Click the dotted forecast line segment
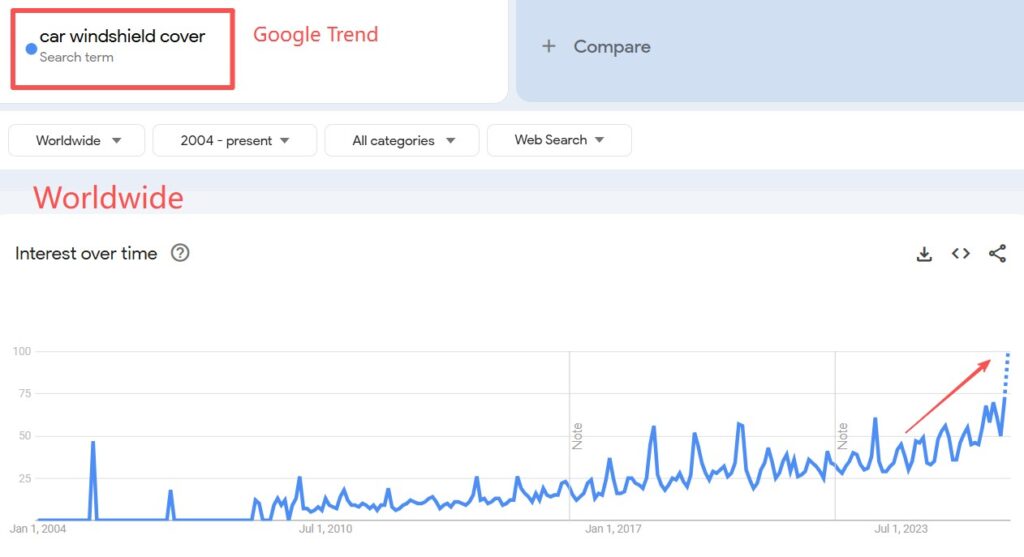The height and width of the screenshot is (557, 1024). click(1007, 374)
